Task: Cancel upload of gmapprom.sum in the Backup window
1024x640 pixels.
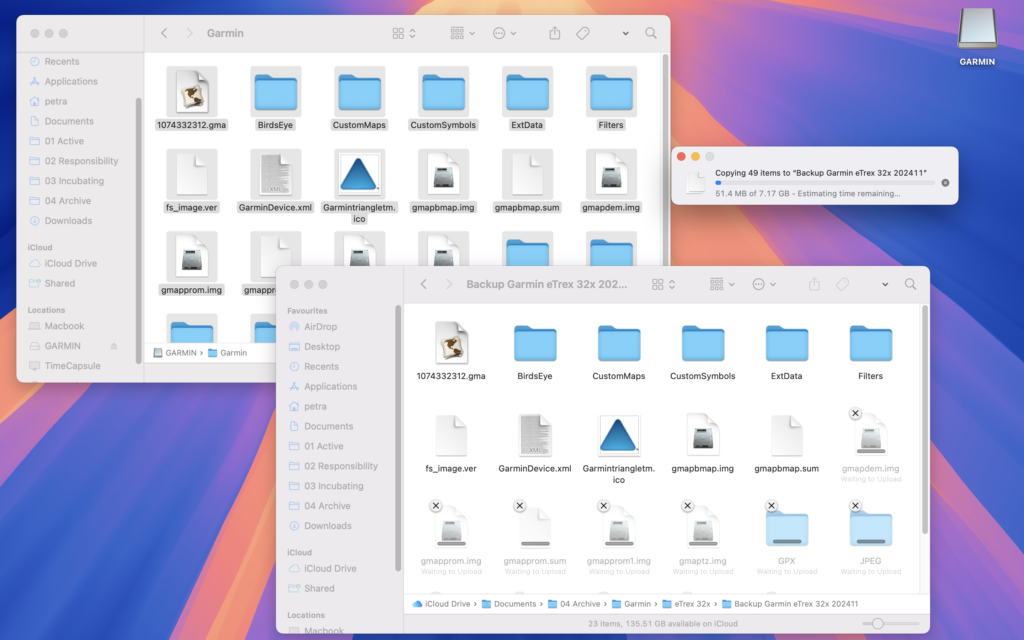Action: click(x=520, y=505)
